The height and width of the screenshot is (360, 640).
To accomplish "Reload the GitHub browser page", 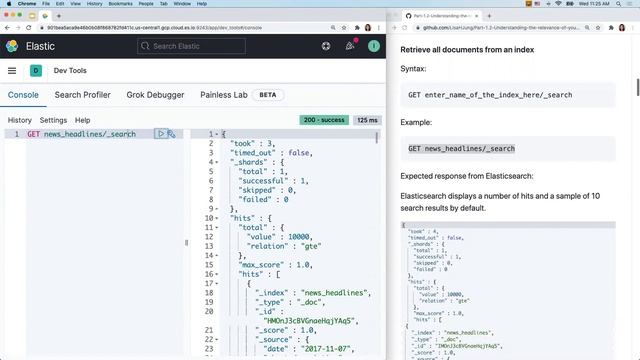I will (404, 28).
